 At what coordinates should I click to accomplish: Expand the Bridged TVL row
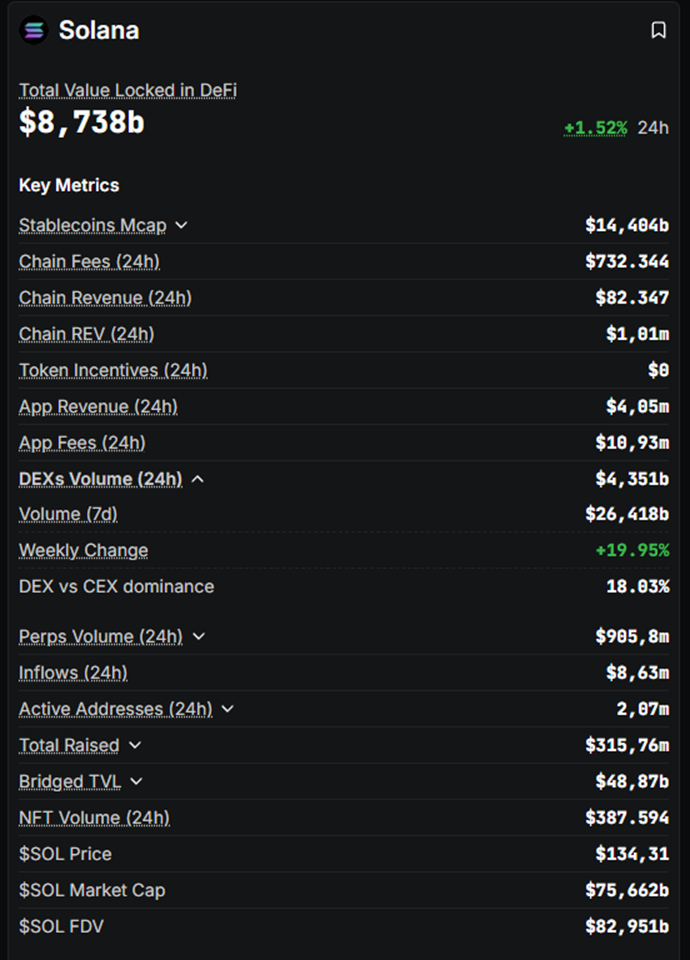[x=137, y=781]
